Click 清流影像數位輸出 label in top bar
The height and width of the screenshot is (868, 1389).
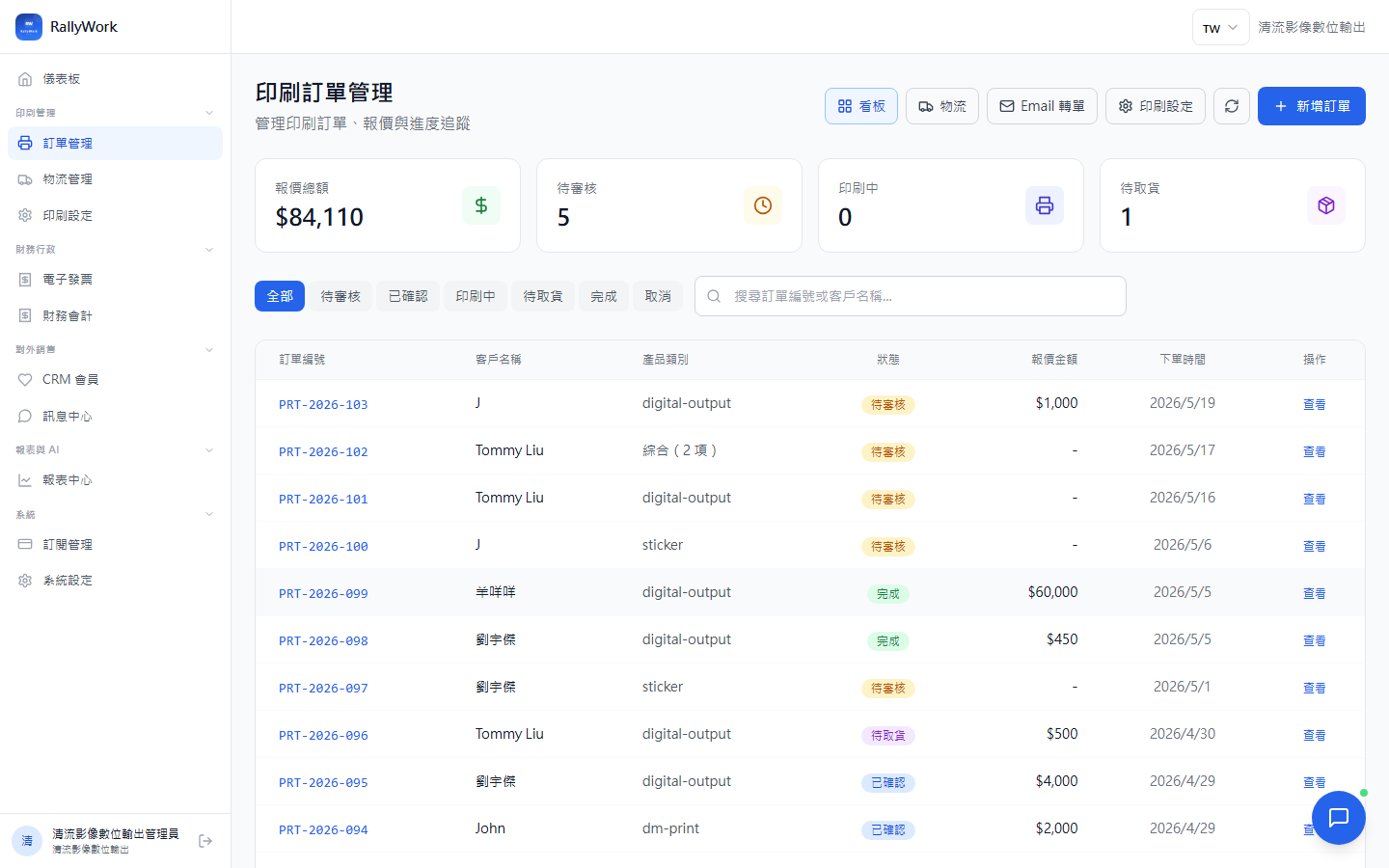(1312, 28)
